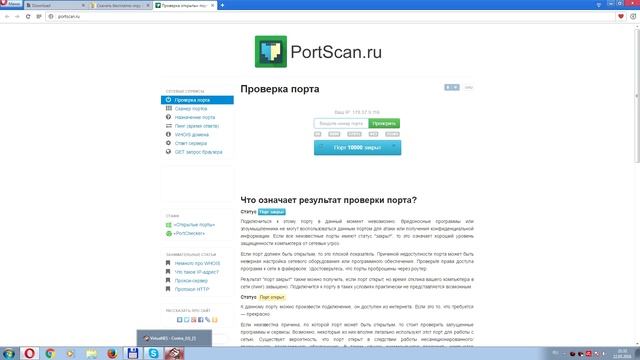The width and height of the screenshot is (640, 360).
Task: Go forward to the next page
Action: [x=17, y=17]
